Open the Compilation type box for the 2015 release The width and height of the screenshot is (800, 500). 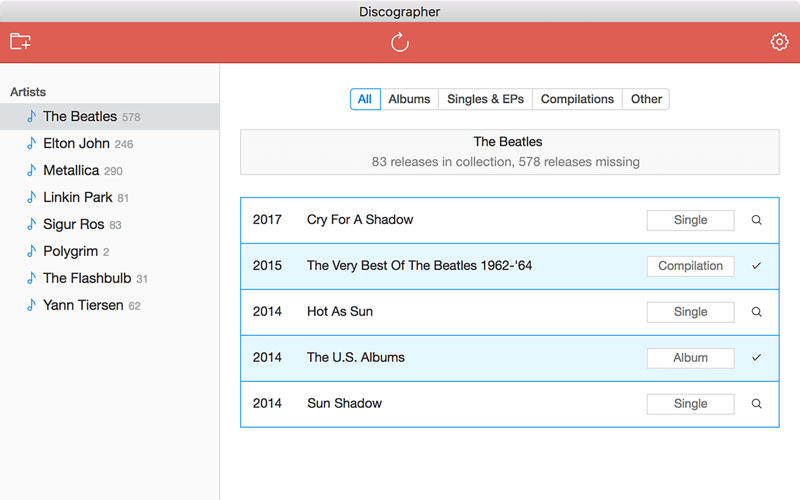click(690, 266)
